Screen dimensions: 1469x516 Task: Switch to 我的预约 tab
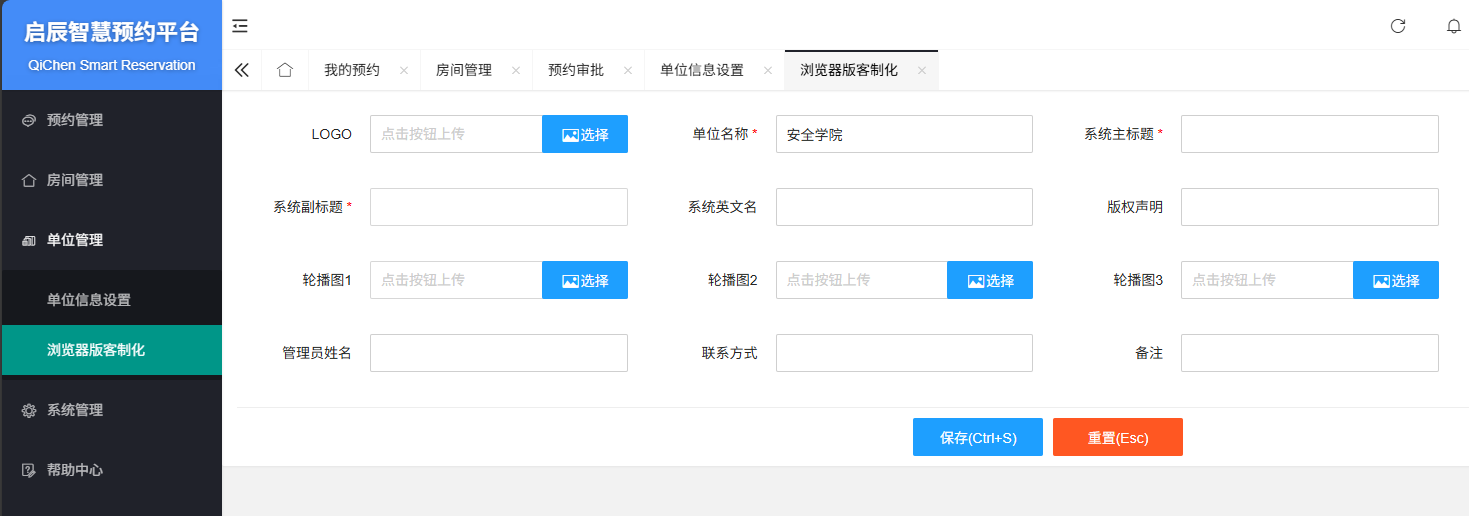coord(352,70)
